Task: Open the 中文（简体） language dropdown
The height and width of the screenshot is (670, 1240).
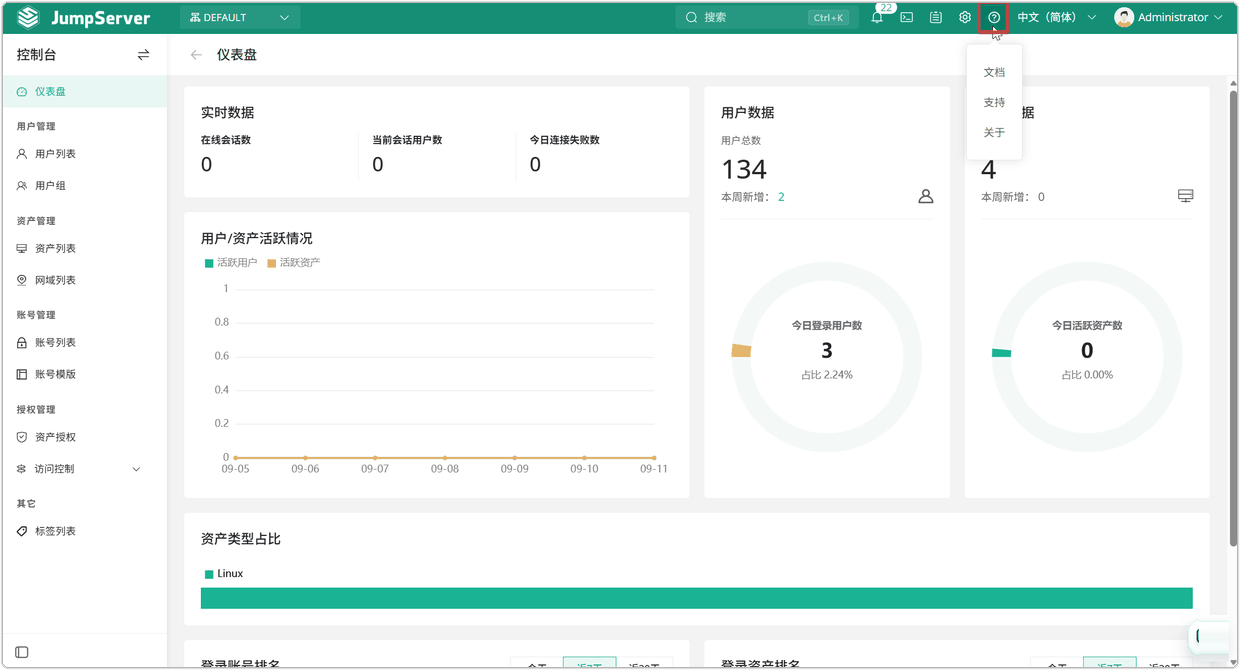Action: pyautogui.click(x=1057, y=18)
